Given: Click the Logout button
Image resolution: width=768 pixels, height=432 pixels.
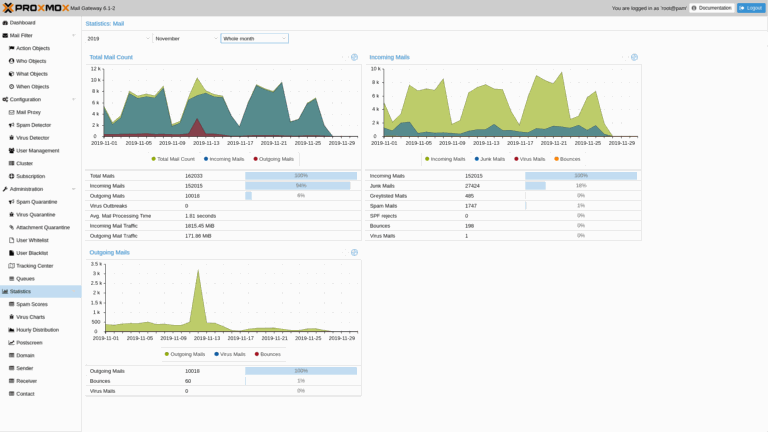Looking at the screenshot, I should point(750,8).
